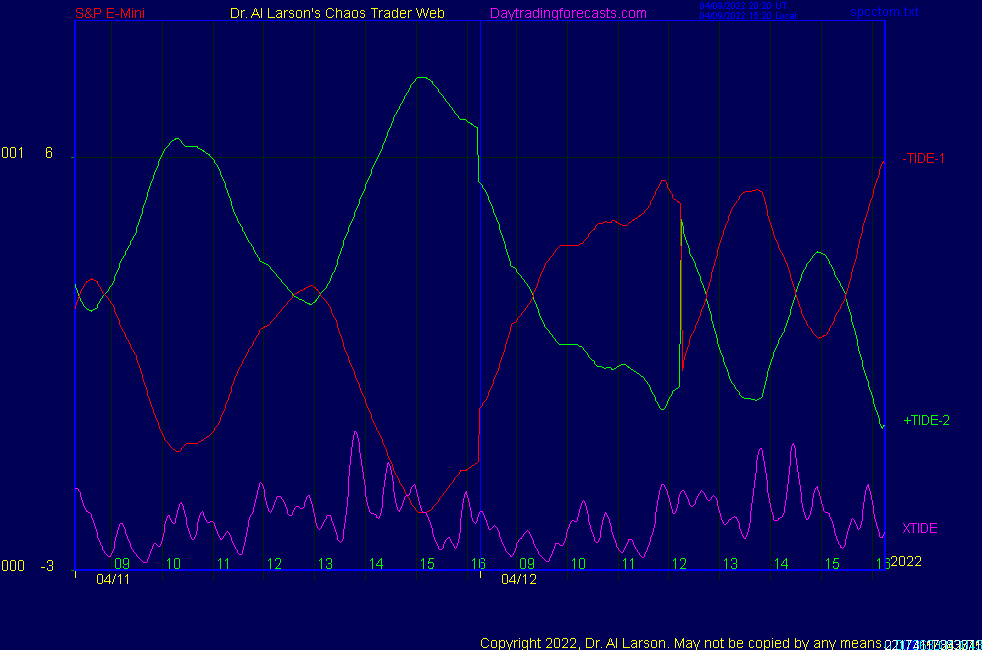Click the 09 hour label of 04/11
This screenshot has width=982, height=650.
tap(122, 564)
